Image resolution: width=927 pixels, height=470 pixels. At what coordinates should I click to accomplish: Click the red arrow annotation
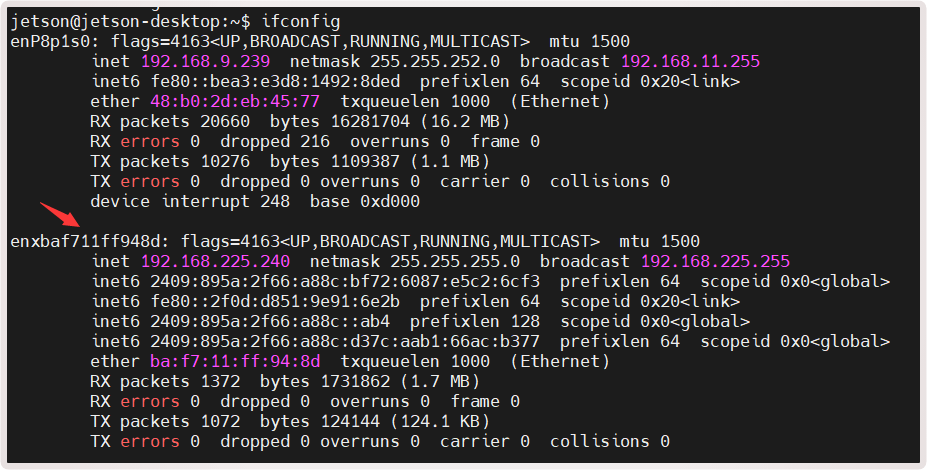pyautogui.click(x=59, y=215)
